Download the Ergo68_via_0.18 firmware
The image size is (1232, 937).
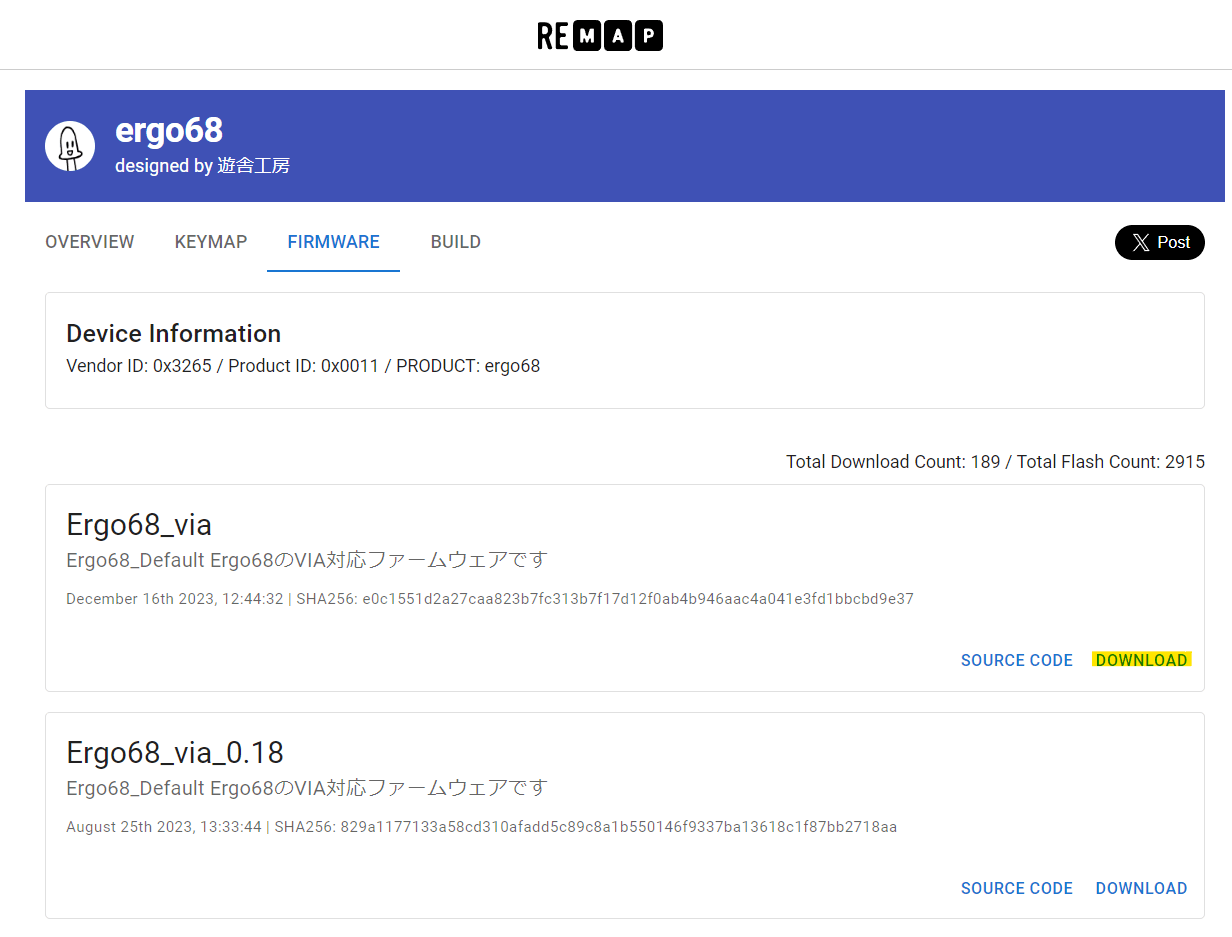point(1142,888)
